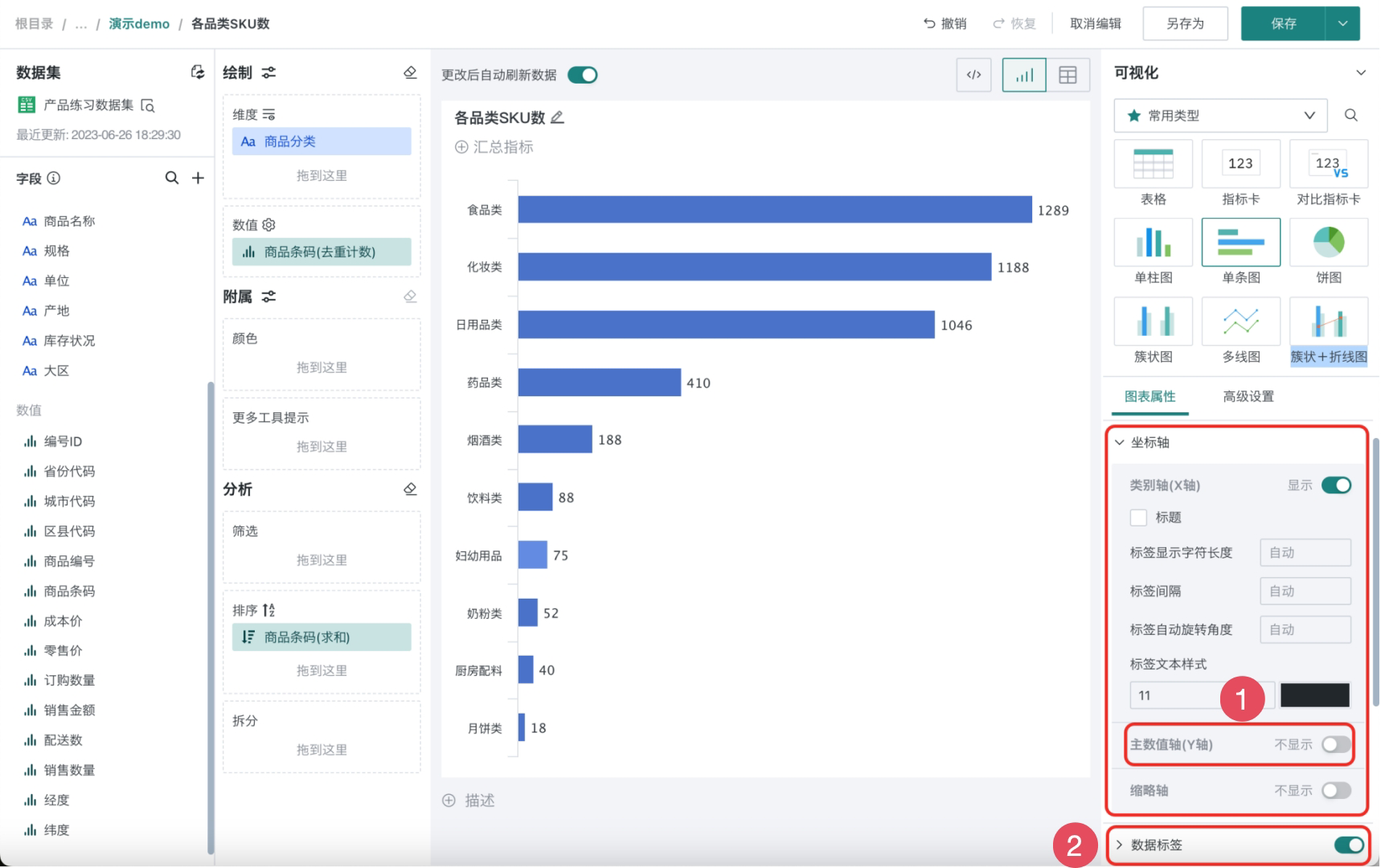Image resolution: width=1381 pixels, height=868 pixels.
Task: Click 标签间隔 input field
Action: point(1305,591)
